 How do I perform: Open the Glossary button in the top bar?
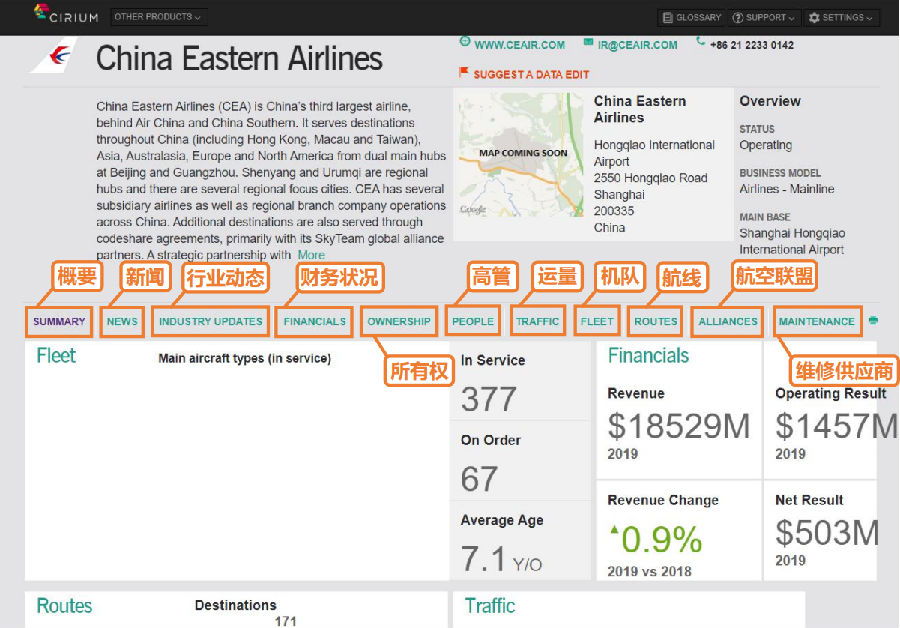point(691,17)
